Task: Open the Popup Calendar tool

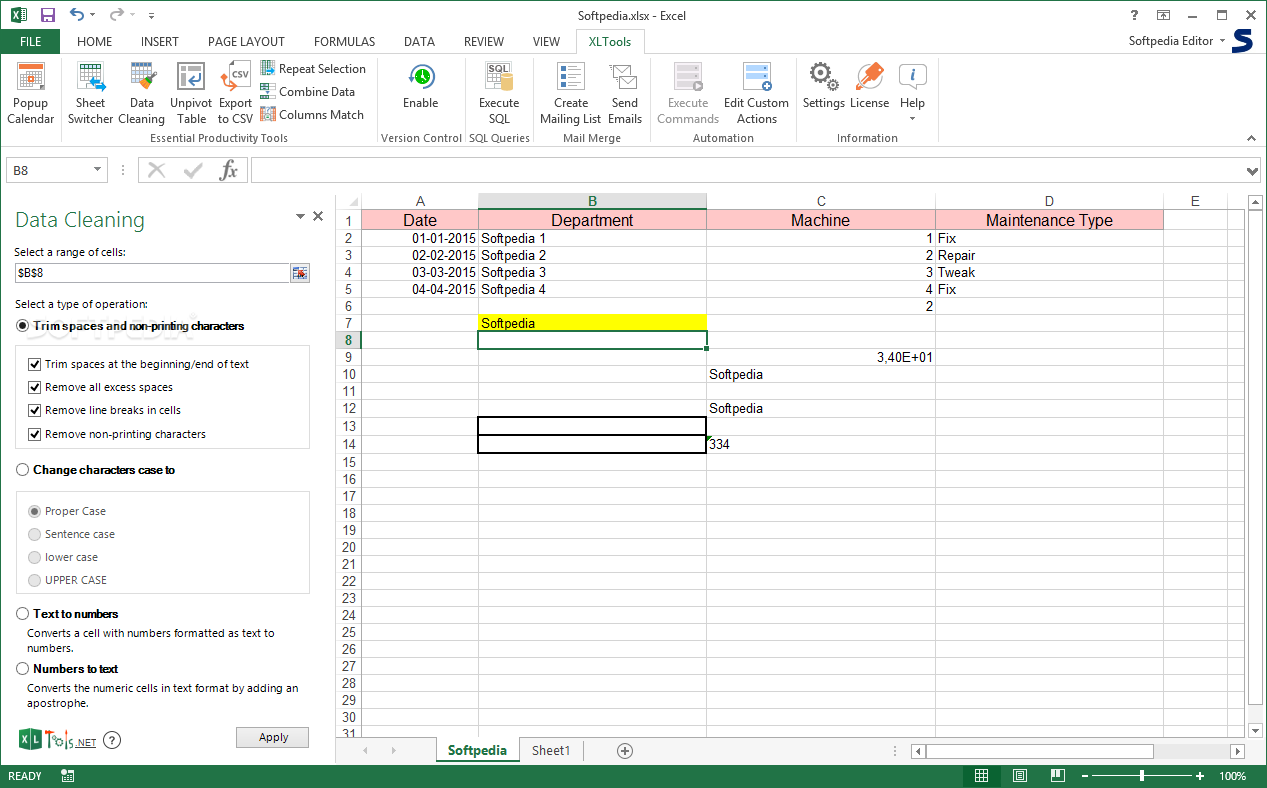Action: point(31,93)
